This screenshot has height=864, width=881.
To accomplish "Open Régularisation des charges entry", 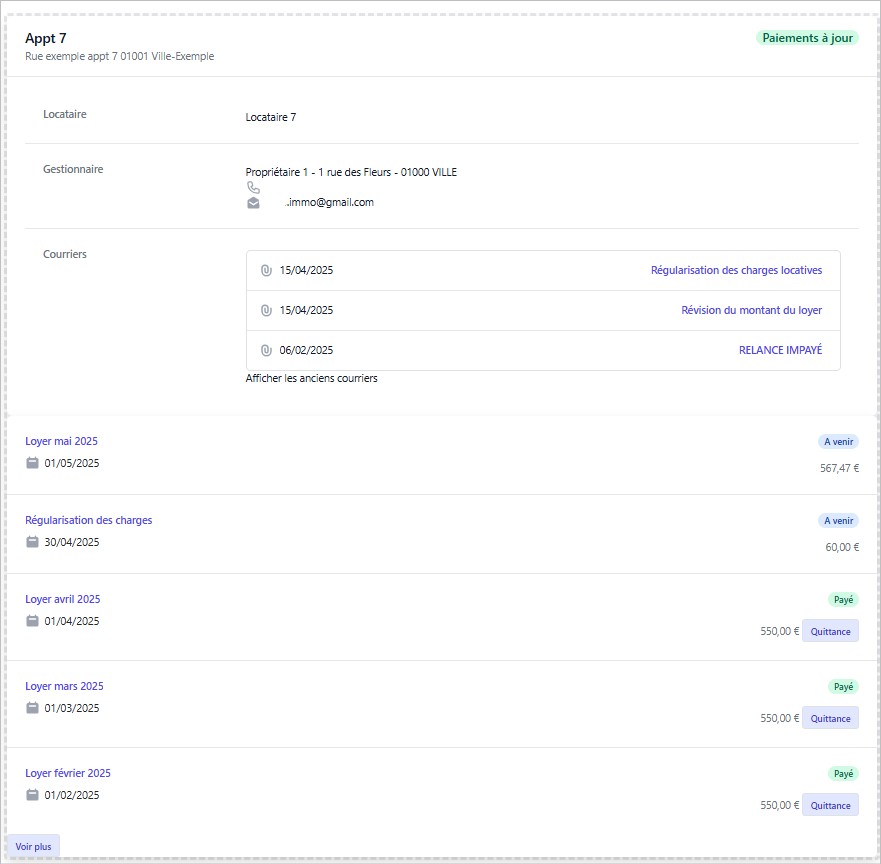I will tap(88, 520).
